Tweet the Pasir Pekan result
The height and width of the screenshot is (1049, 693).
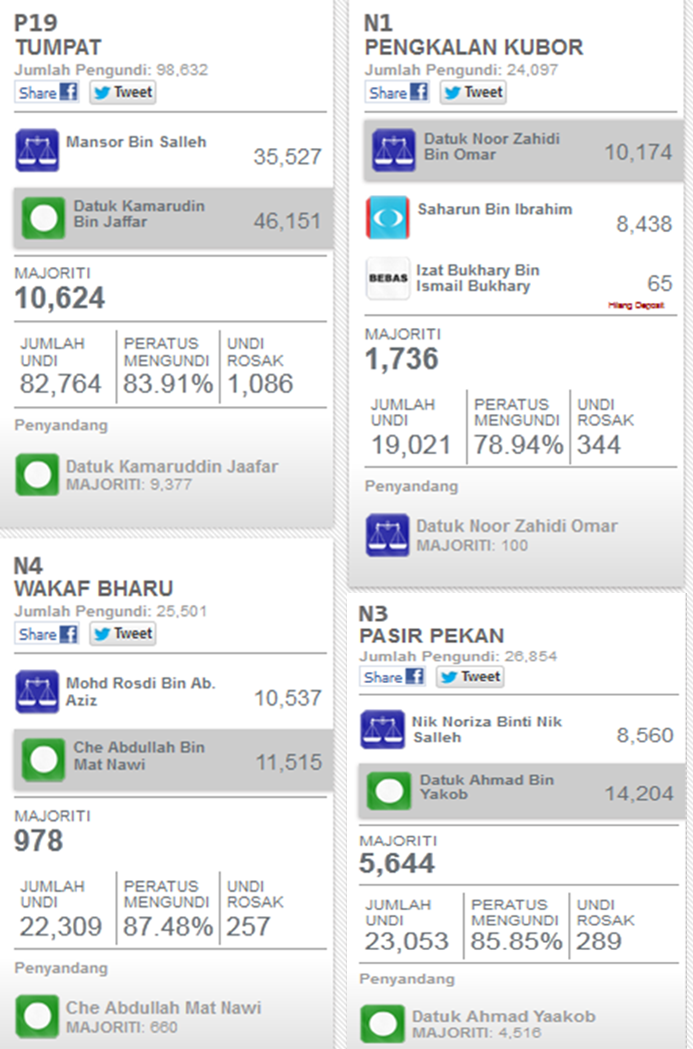(470, 677)
